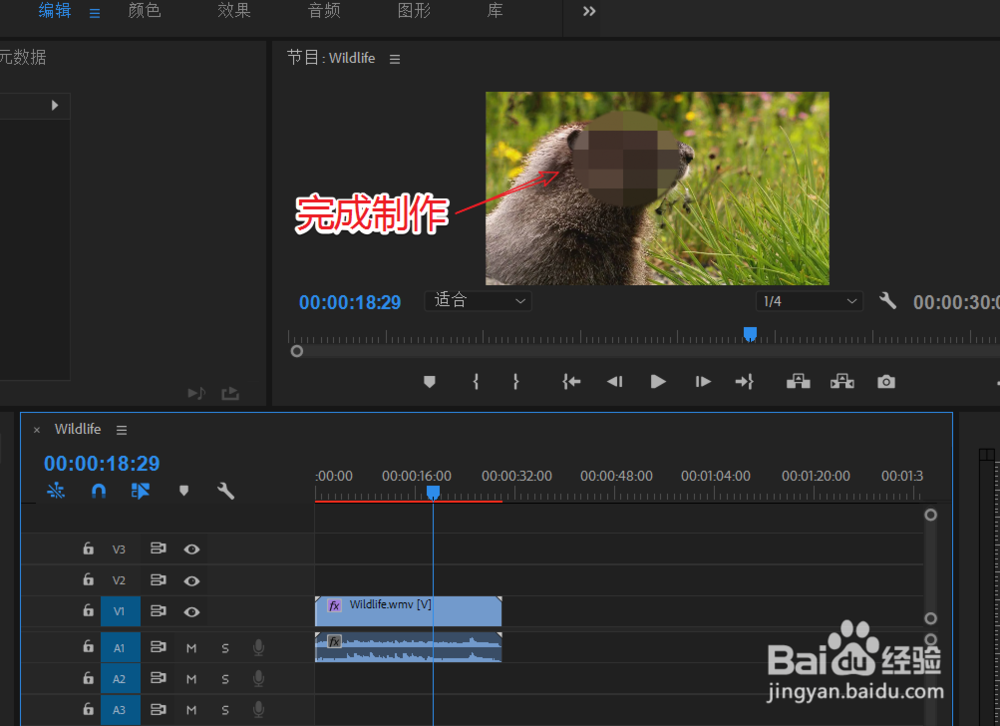This screenshot has height=726, width=1000.
Task: Switch to 库 workspace
Action: point(495,11)
